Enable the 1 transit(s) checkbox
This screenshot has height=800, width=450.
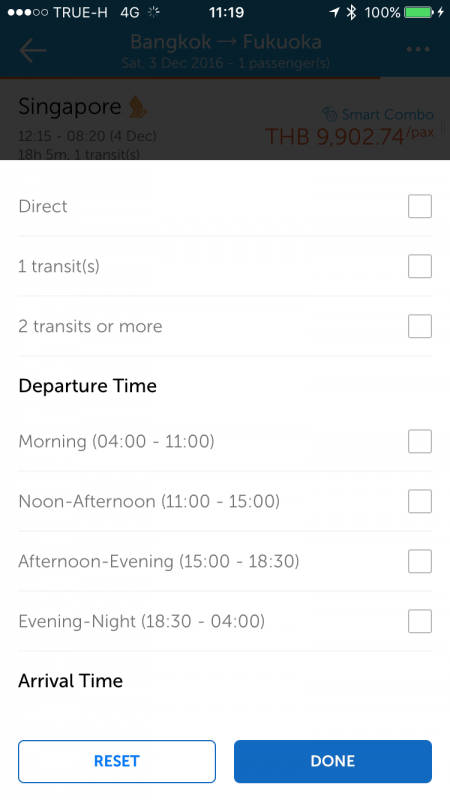coord(420,266)
